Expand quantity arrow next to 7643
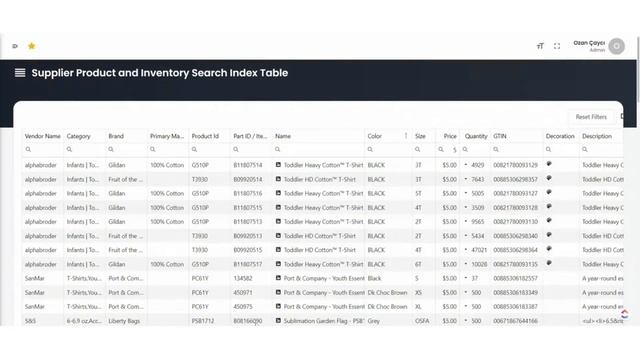640x360 pixels. (466, 179)
